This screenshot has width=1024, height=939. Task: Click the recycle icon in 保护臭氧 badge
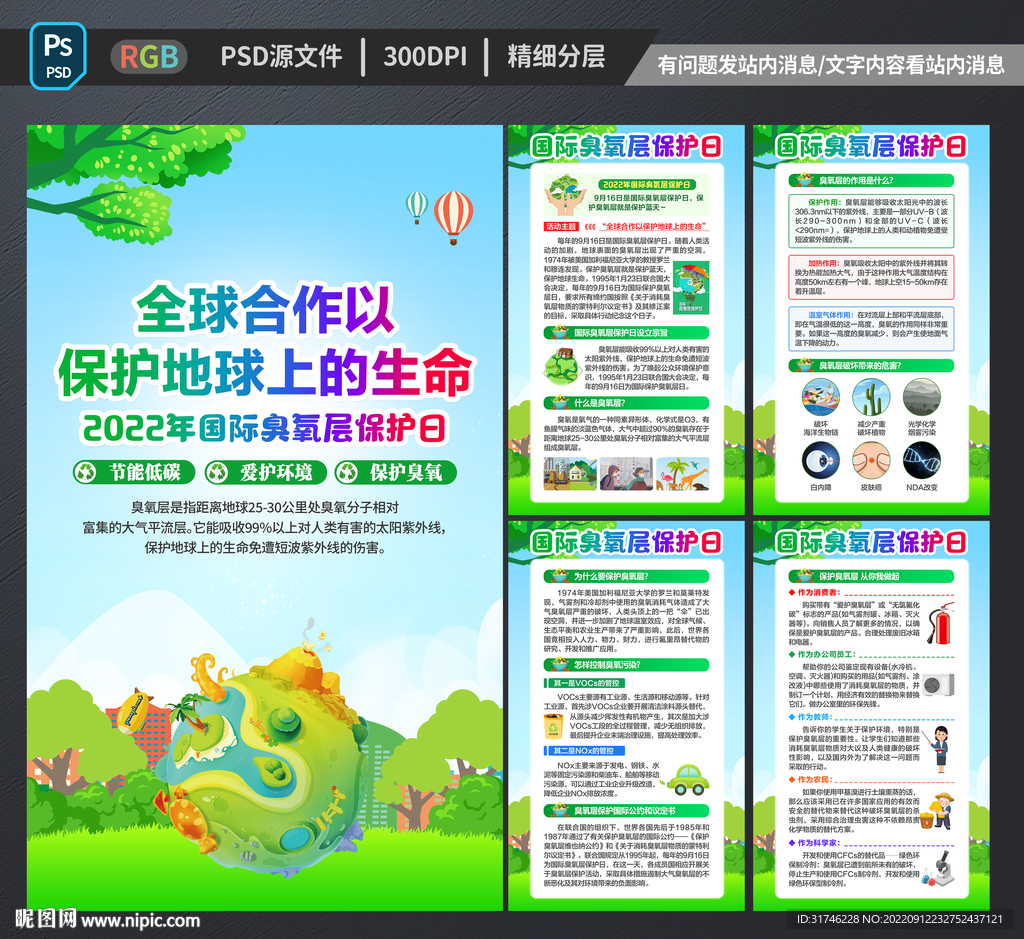point(347,472)
